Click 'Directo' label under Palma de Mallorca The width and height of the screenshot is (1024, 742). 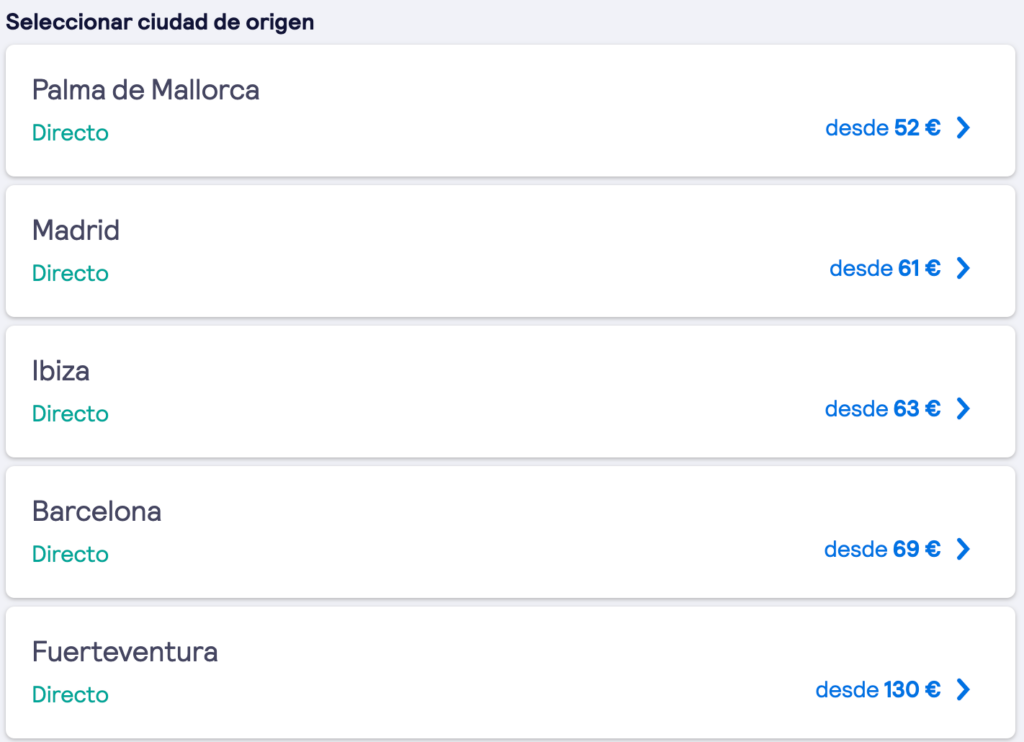(x=70, y=133)
